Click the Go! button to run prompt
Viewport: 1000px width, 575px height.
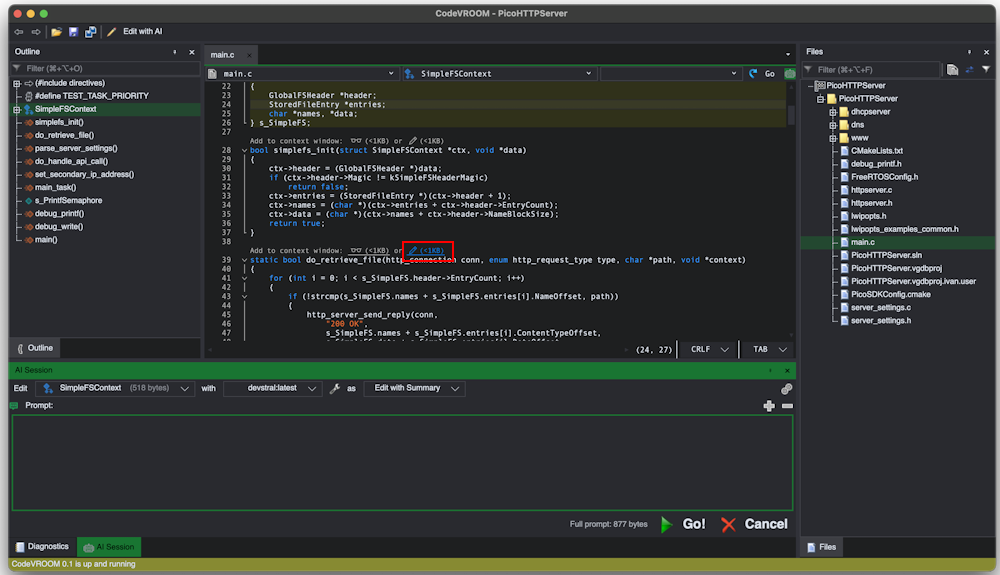click(x=683, y=524)
